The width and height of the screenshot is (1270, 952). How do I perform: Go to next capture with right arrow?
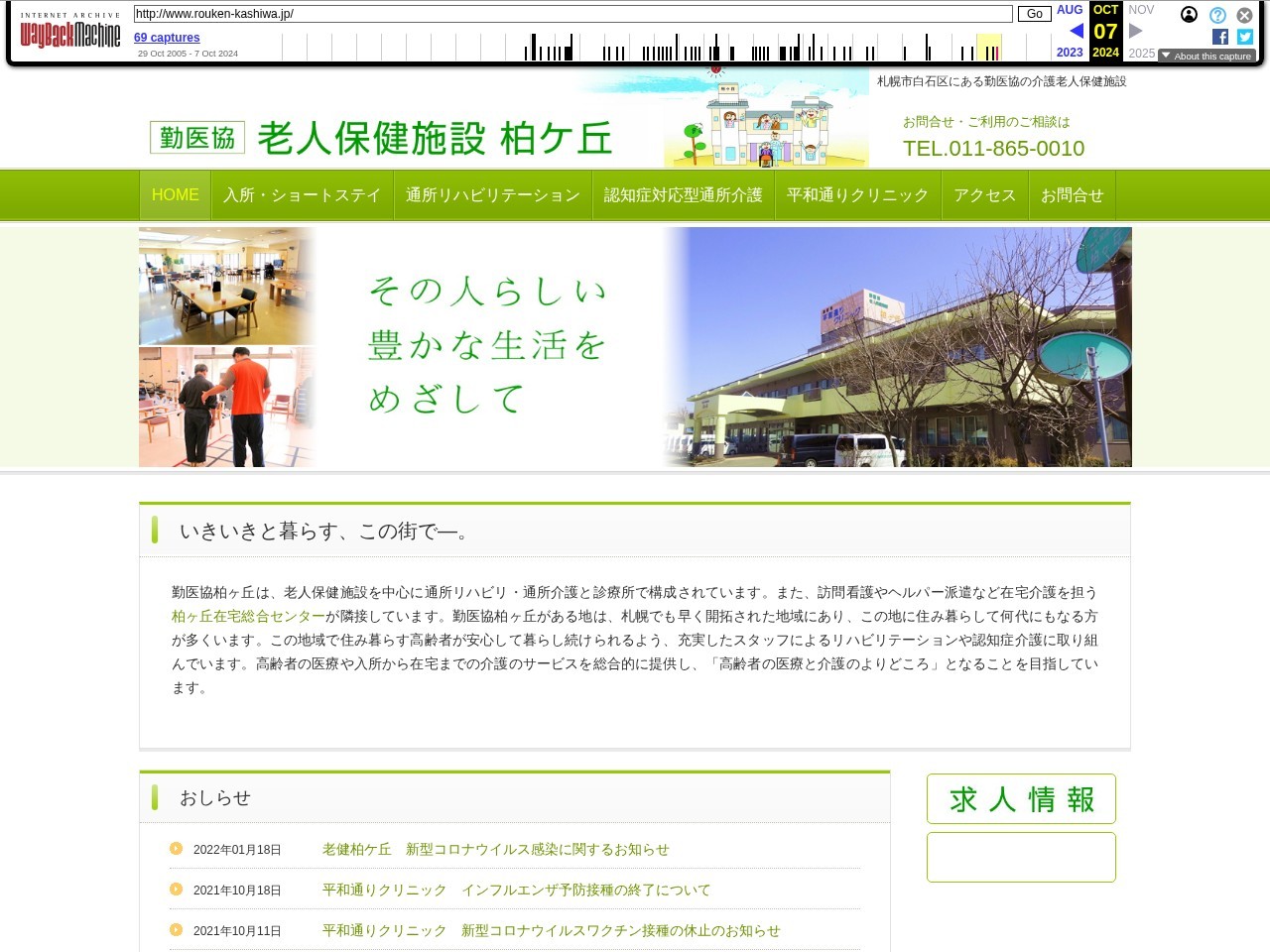click(x=1136, y=31)
